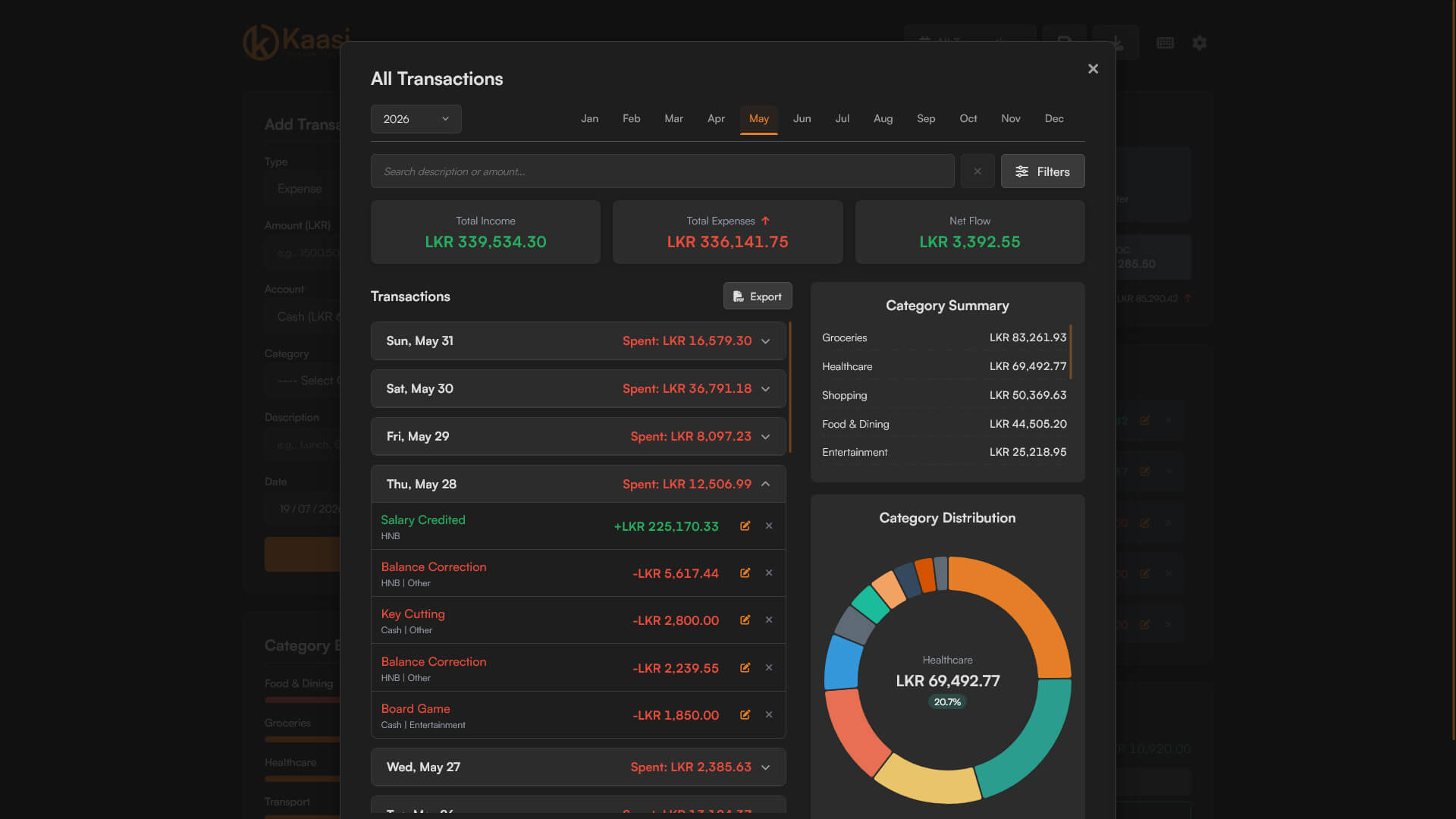This screenshot has height=819, width=1456.
Task: Edit the Balance Correction of LKR 2,239.55
Action: coord(745,668)
